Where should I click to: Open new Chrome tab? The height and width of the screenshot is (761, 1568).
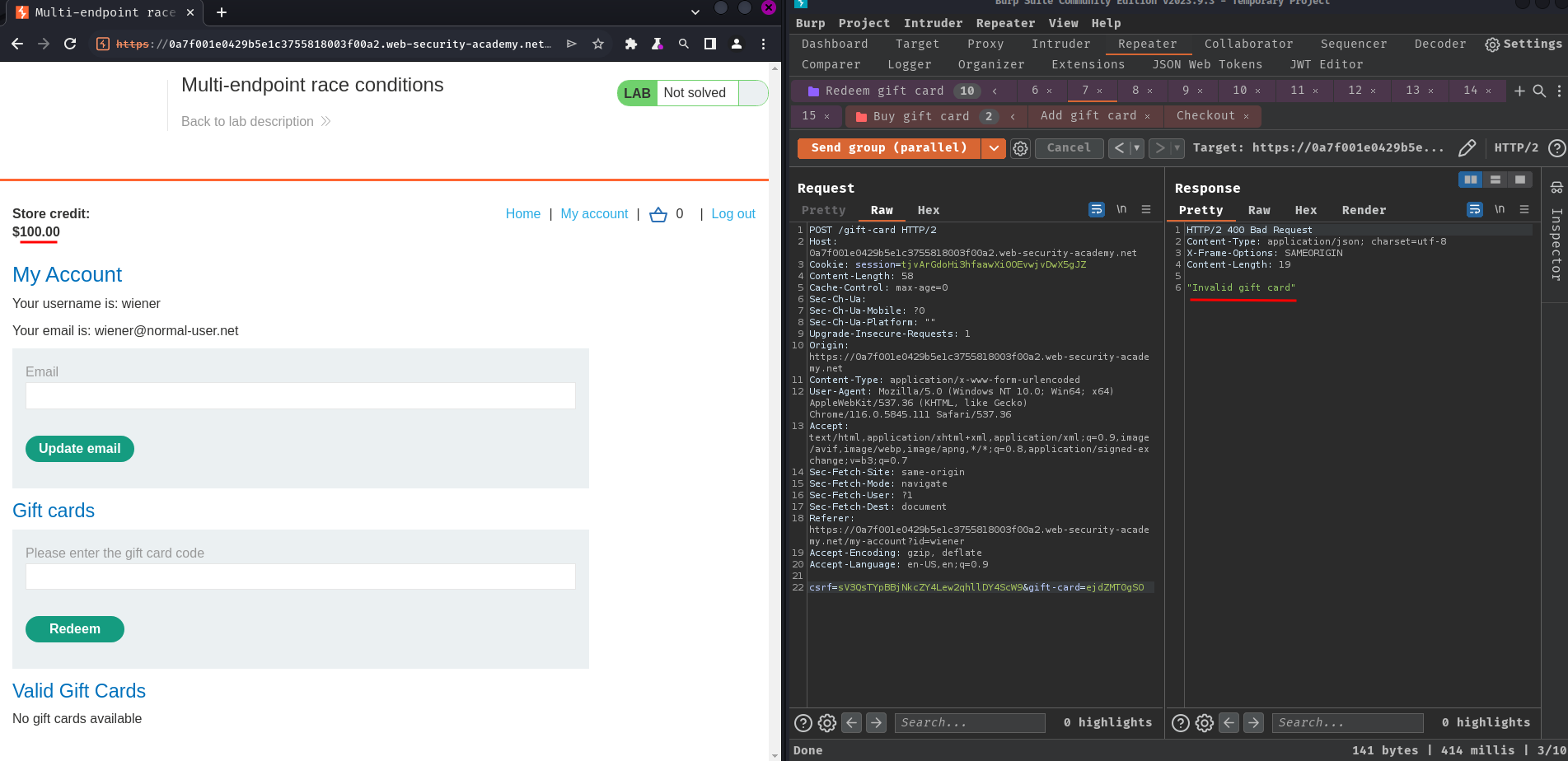(x=222, y=12)
